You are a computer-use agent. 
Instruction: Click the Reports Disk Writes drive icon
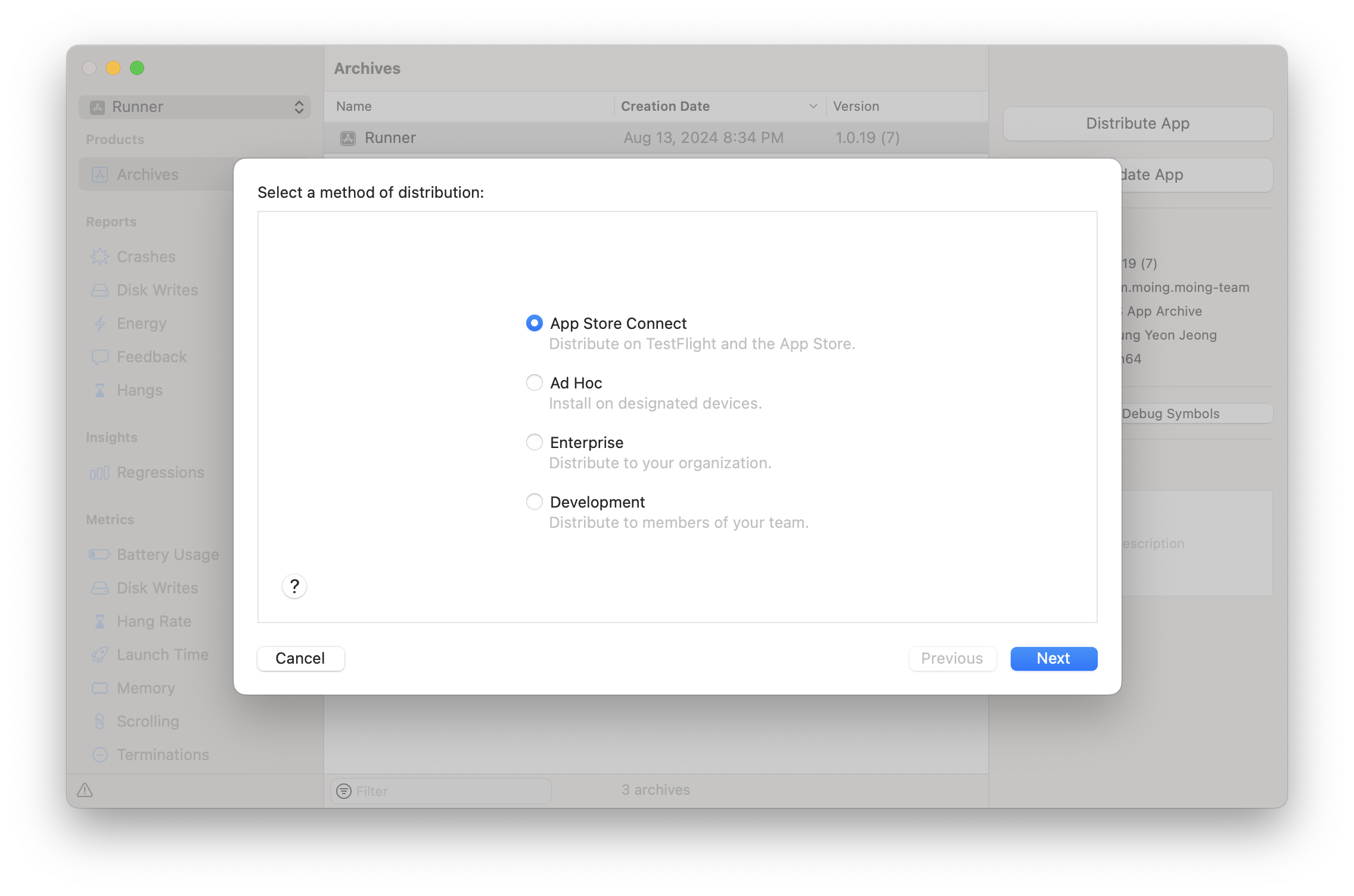pos(100,290)
